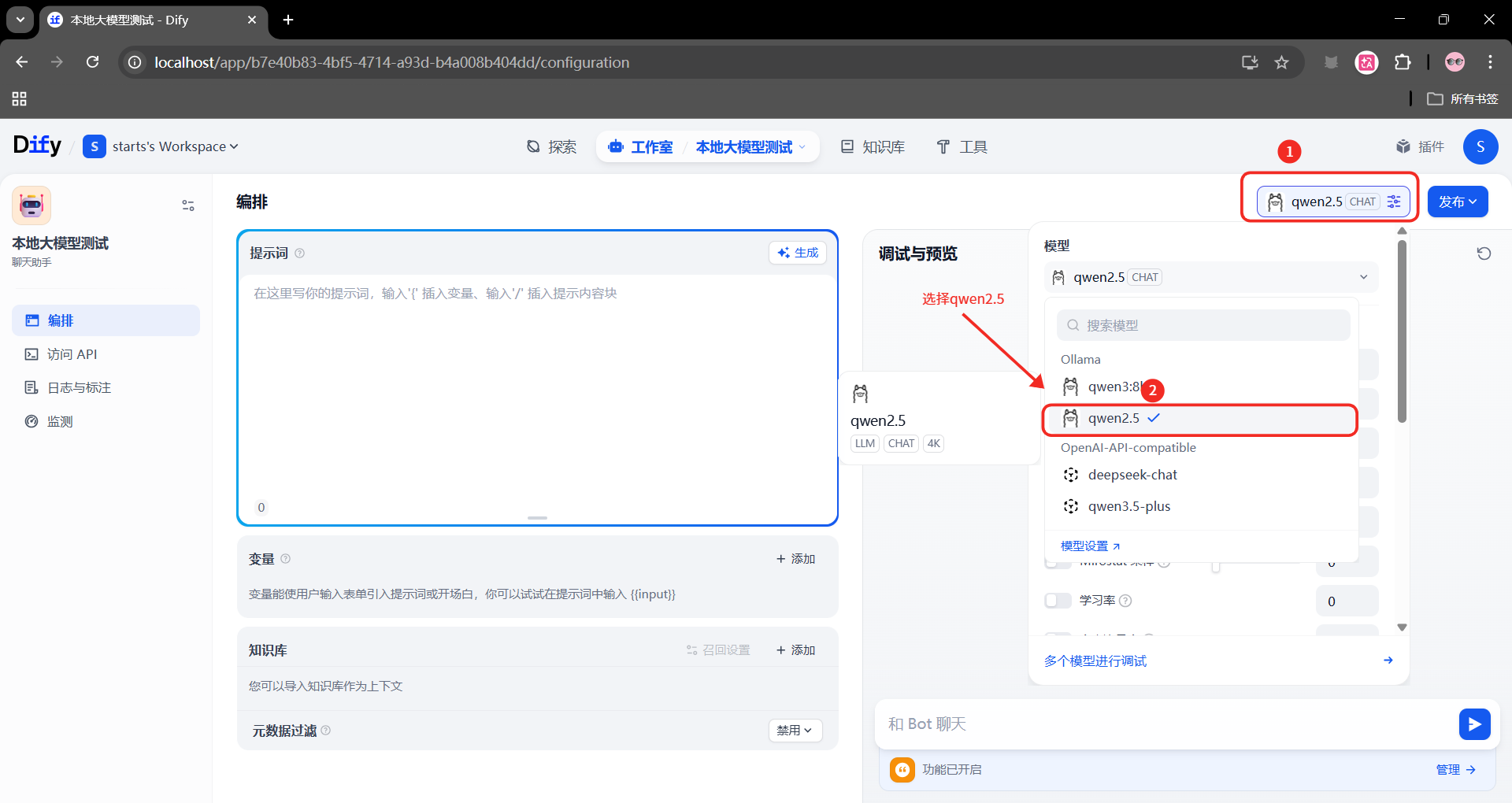Viewport: 1512px width, 803px height.
Task: Select 编排 in the left sidebar
Action: pos(106,320)
